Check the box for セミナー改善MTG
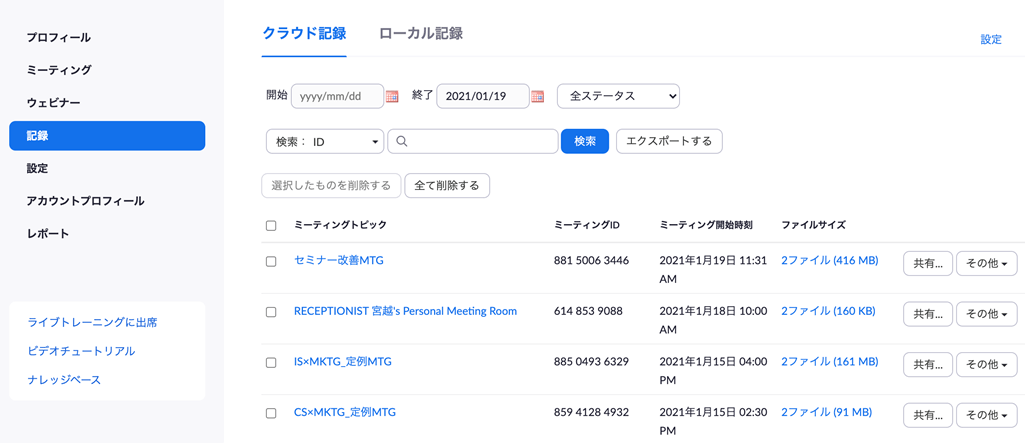The image size is (1025, 443). 271,261
